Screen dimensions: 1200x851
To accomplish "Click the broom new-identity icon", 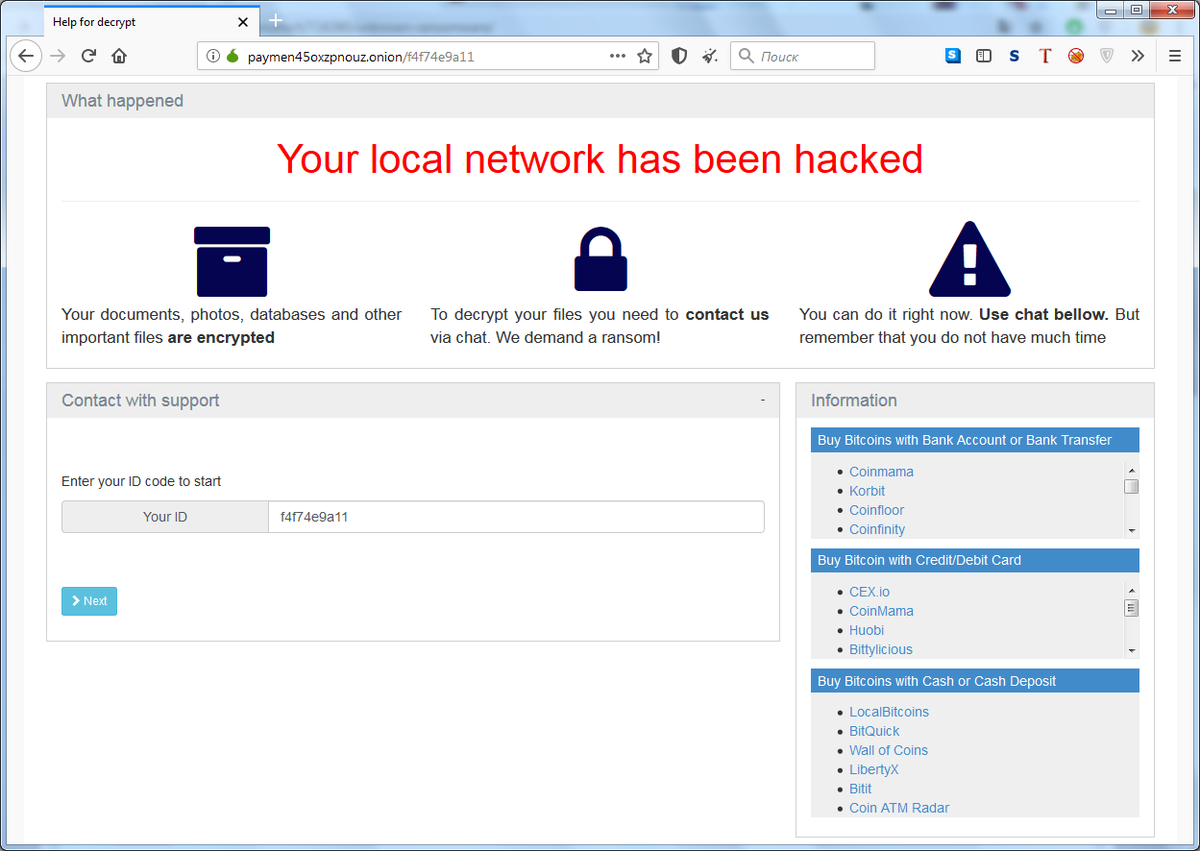I will 710,56.
